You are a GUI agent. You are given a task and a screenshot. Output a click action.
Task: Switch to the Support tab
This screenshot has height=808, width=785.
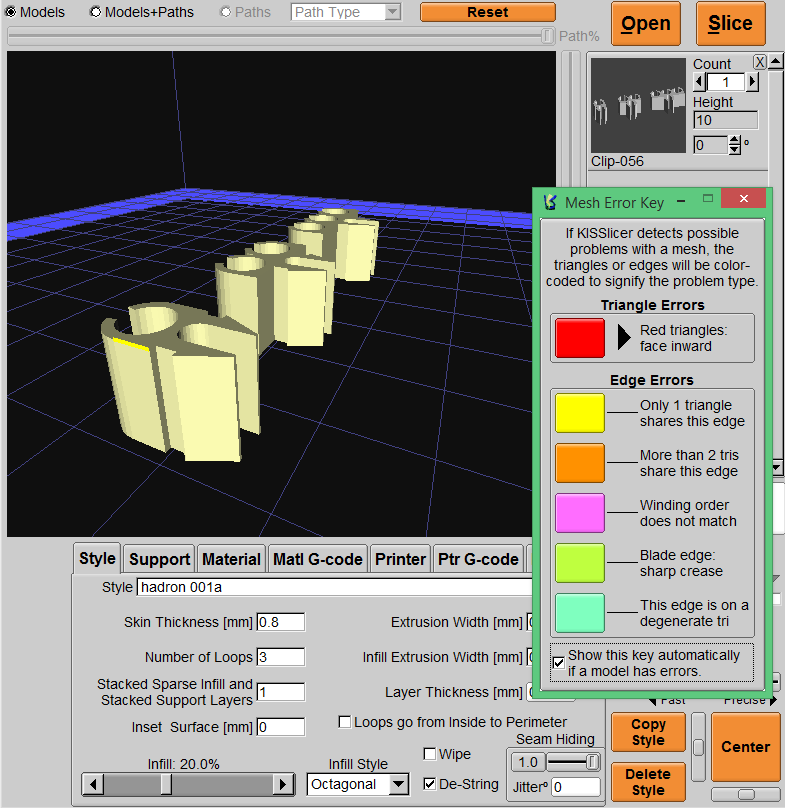coord(159,559)
